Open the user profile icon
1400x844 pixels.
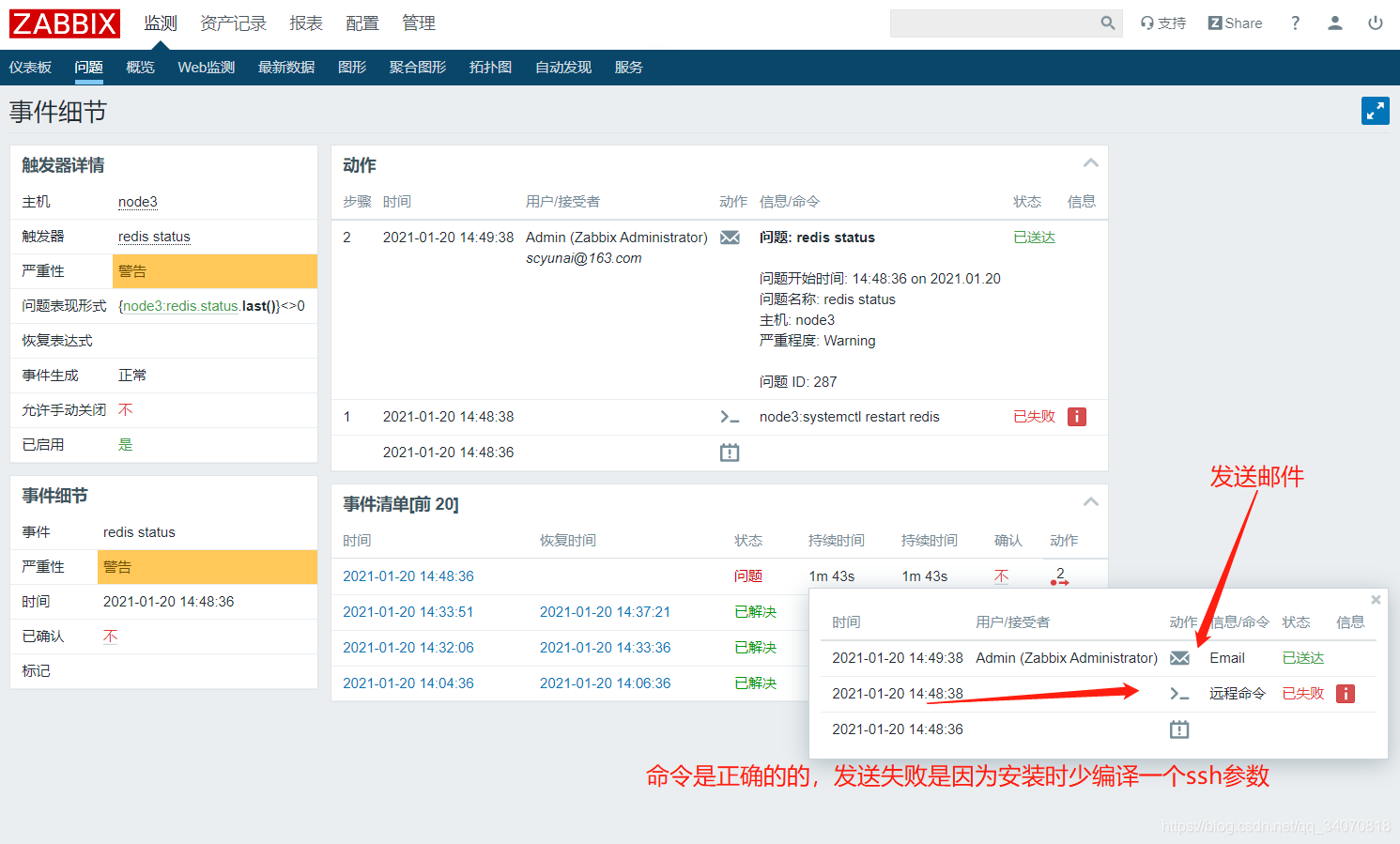pos(1335,23)
